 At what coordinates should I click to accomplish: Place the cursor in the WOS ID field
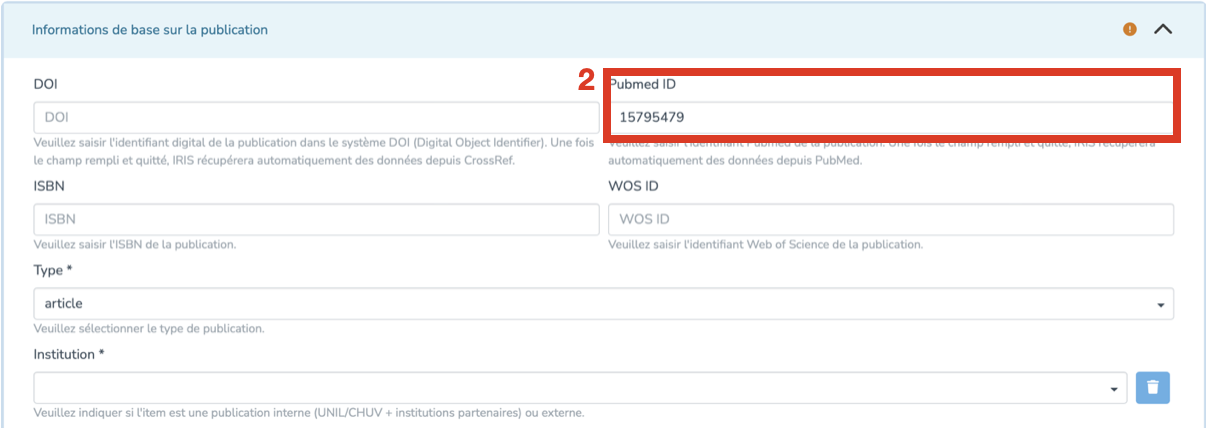[890, 219]
